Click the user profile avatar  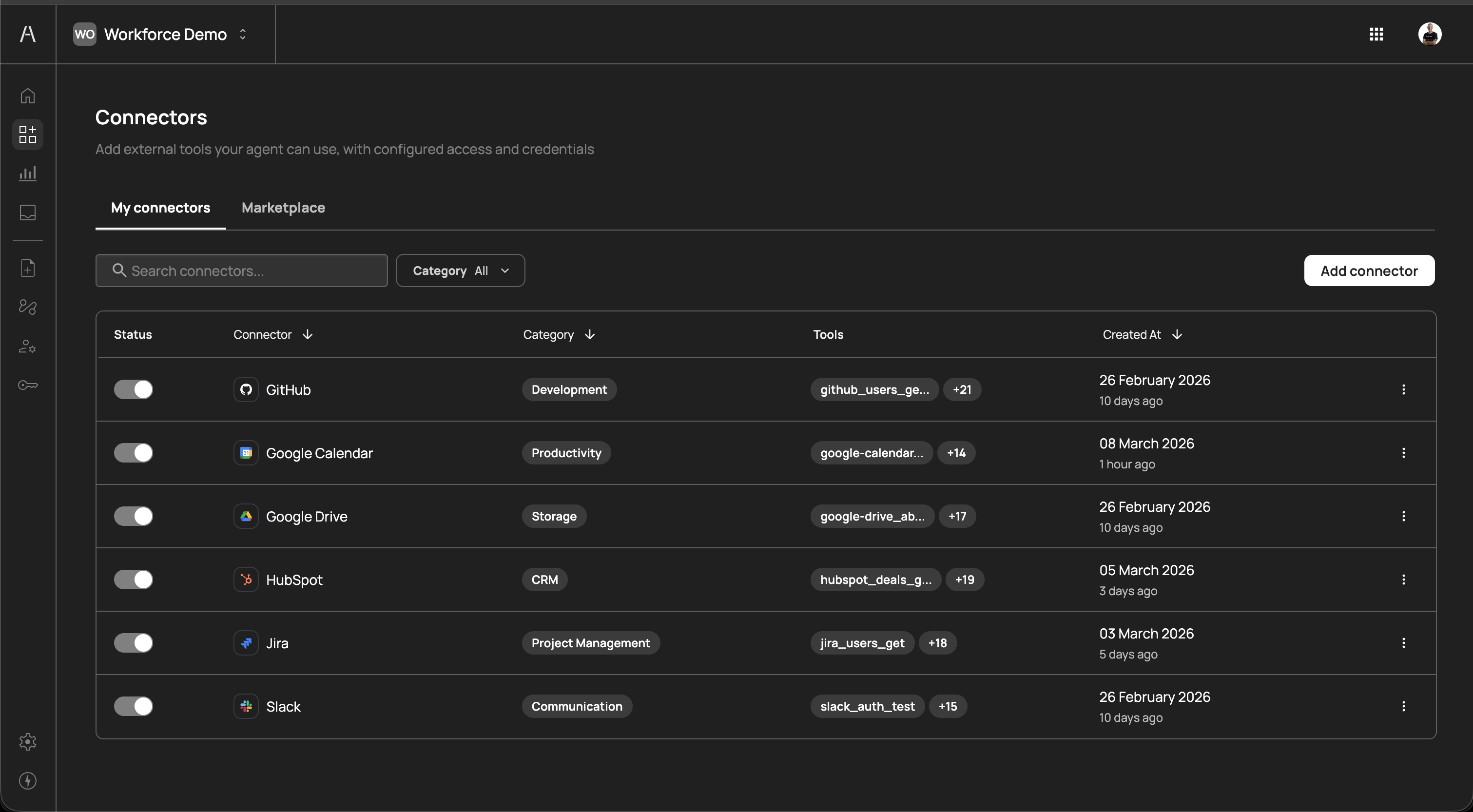point(1430,34)
